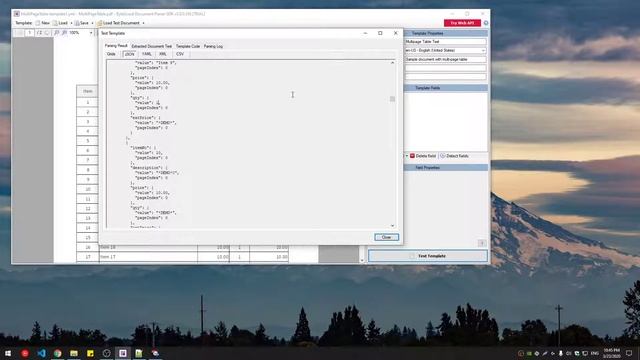This screenshot has height=360, width=640.
Task: Create a new template with the New button
Action: coord(42,23)
